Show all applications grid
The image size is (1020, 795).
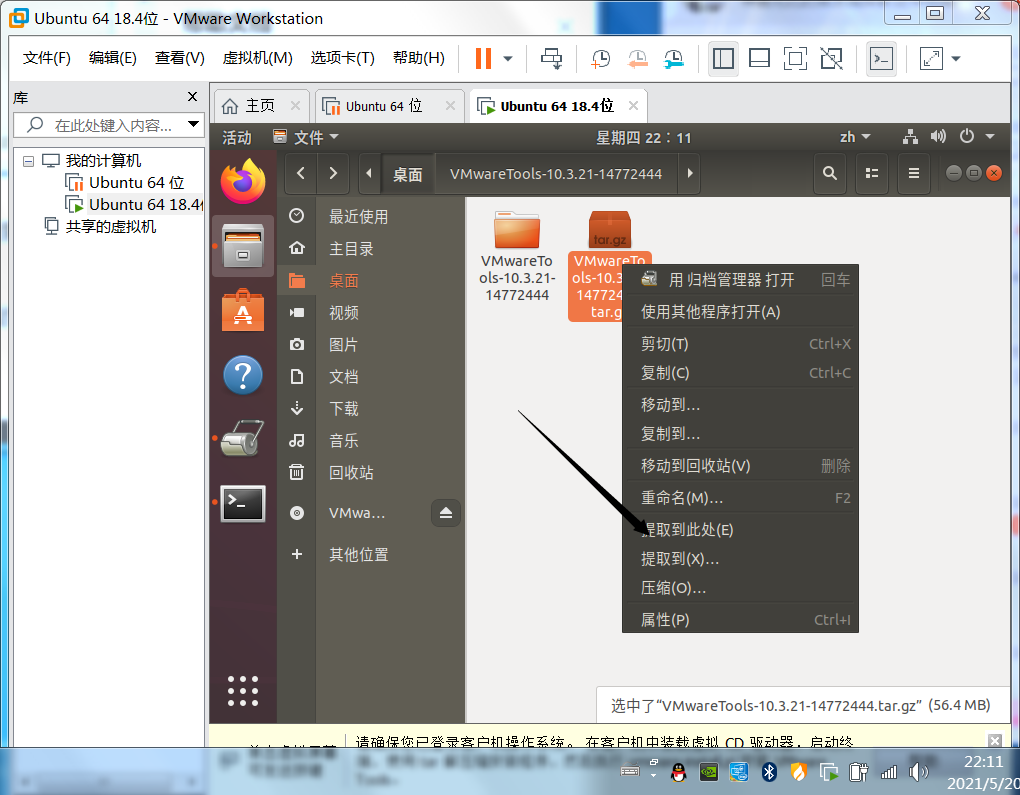(243, 691)
